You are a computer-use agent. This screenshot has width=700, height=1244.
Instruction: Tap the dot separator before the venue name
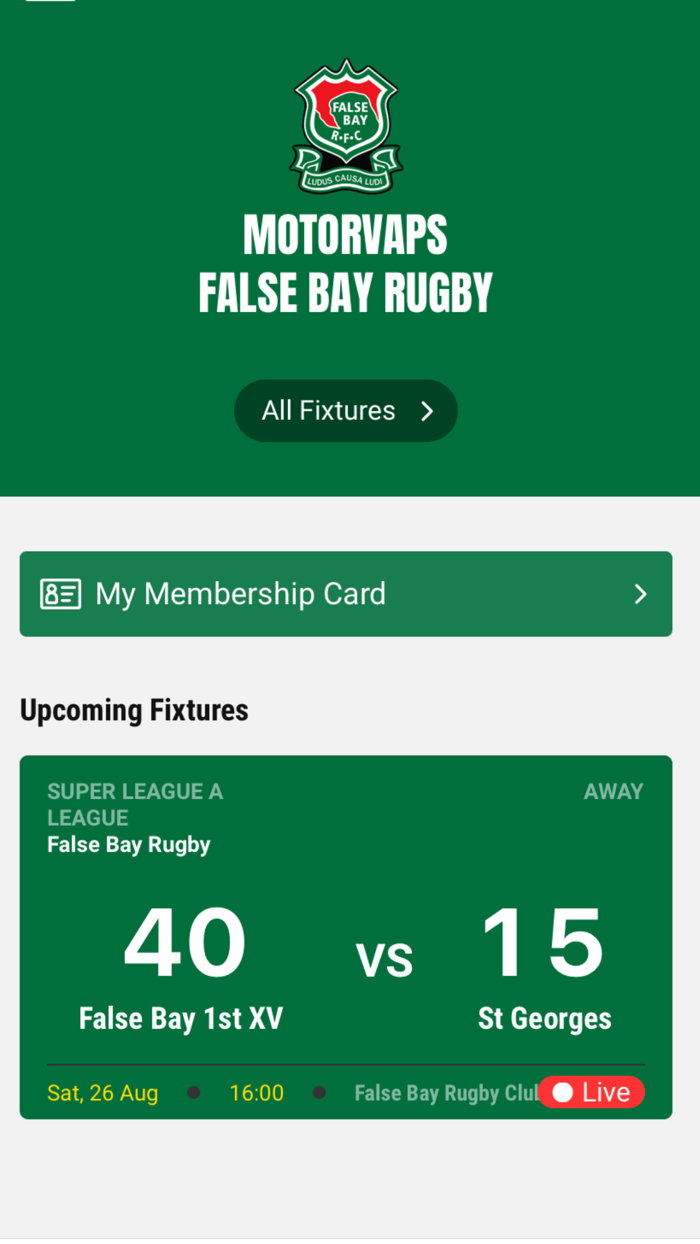(x=319, y=1093)
